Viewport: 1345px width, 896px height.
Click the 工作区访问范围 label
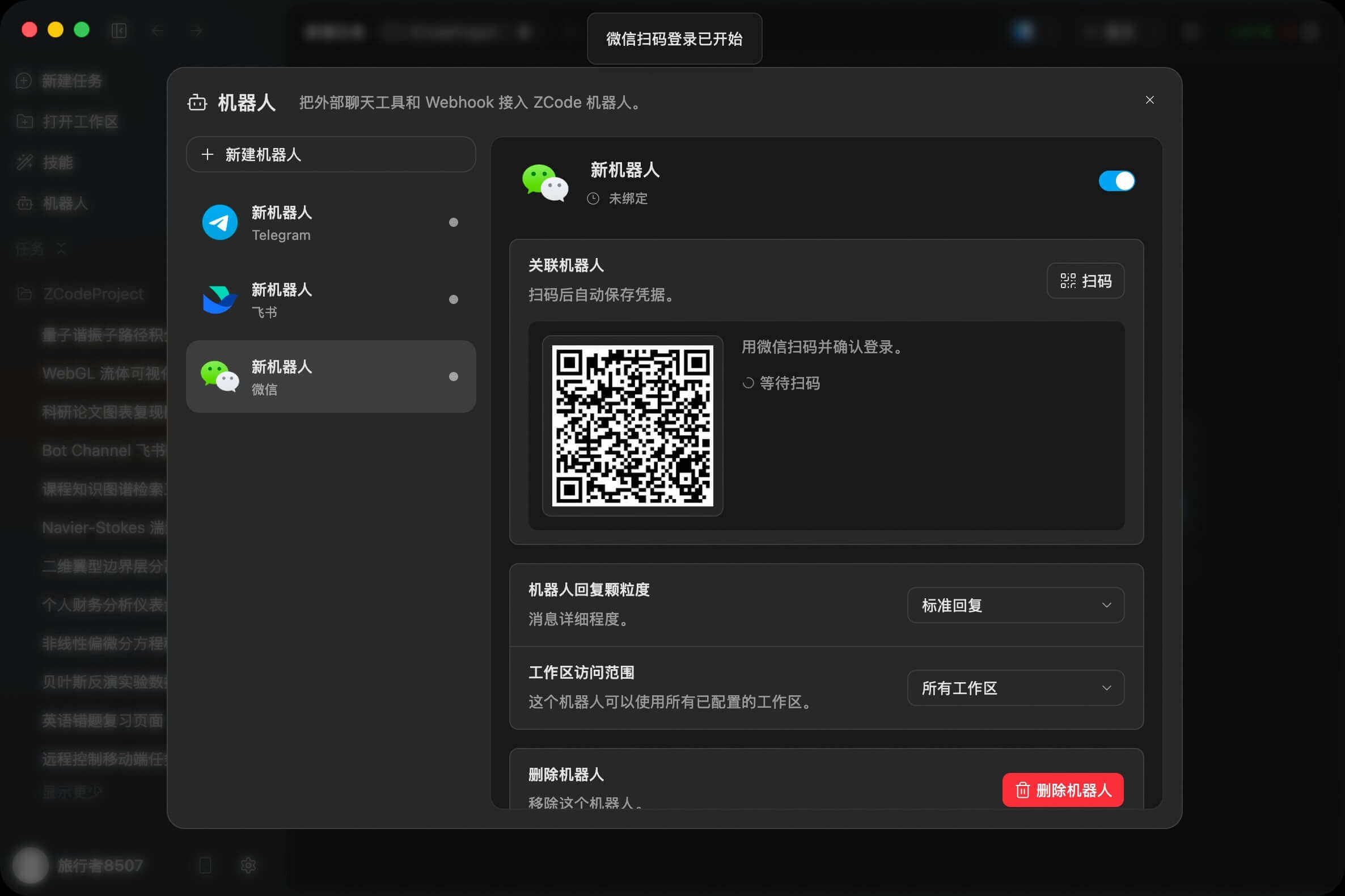click(581, 673)
